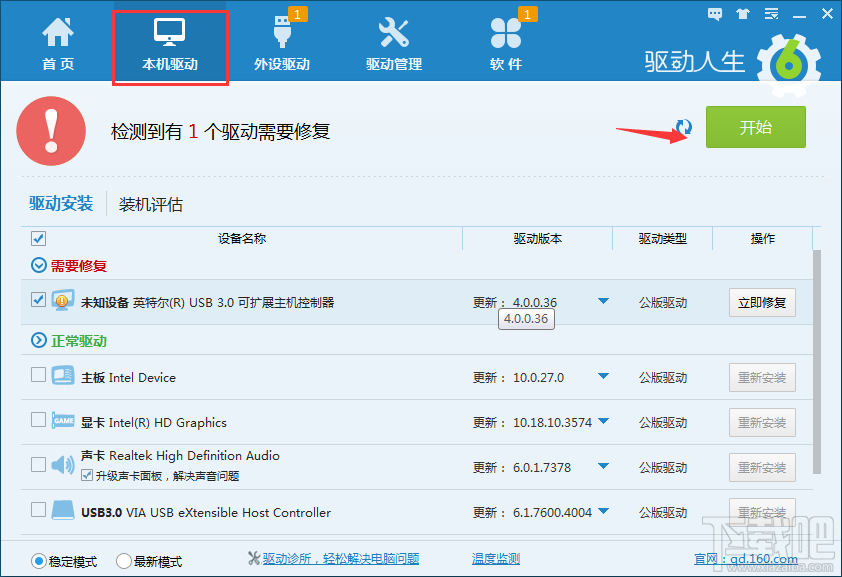The image size is (842, 577).
Task: Click the refresh rescan icon
Action: click(x=684, y=127)
